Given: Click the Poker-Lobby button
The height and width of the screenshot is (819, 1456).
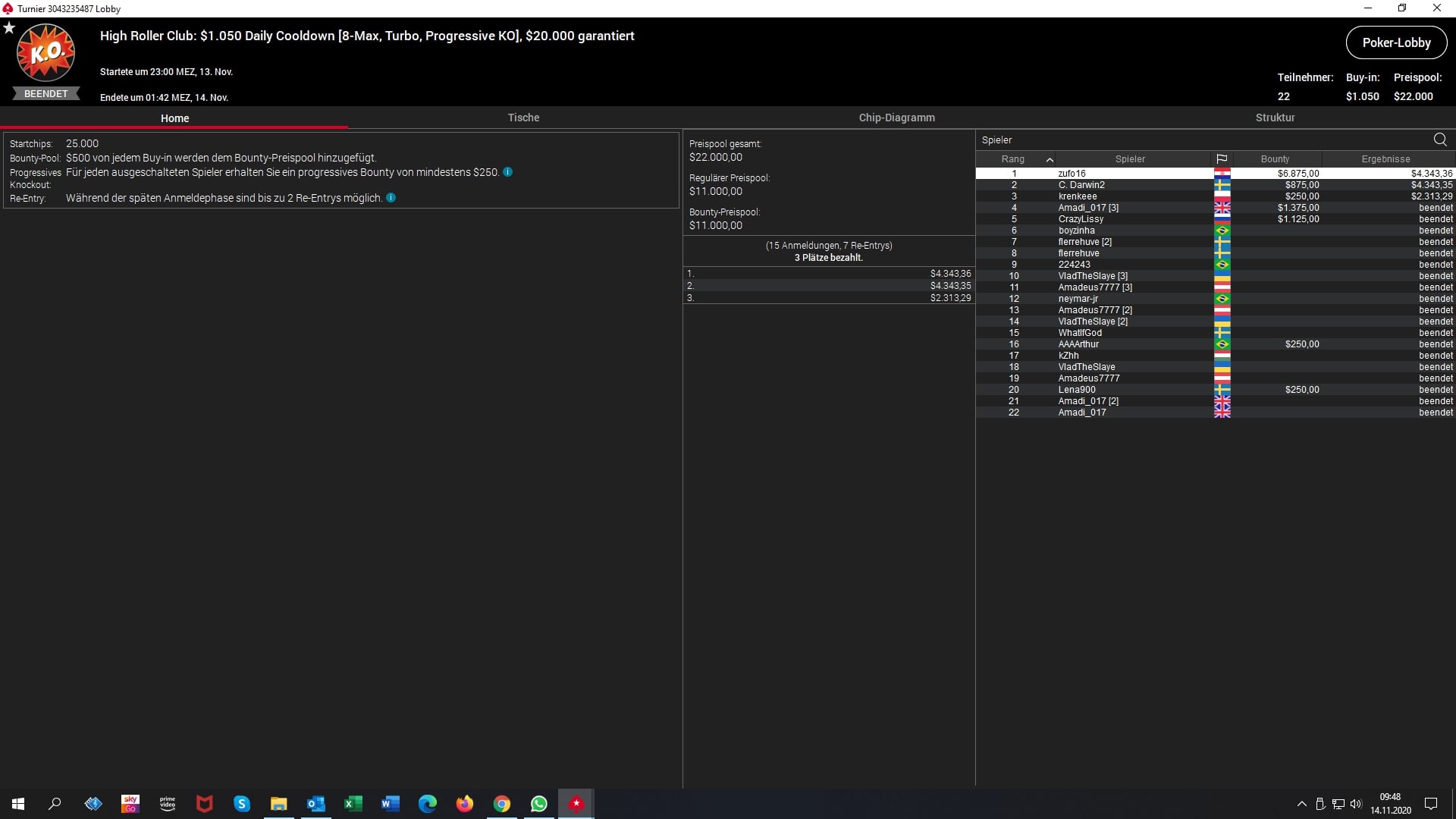Looking at the screenshot, I should 1396,42.
